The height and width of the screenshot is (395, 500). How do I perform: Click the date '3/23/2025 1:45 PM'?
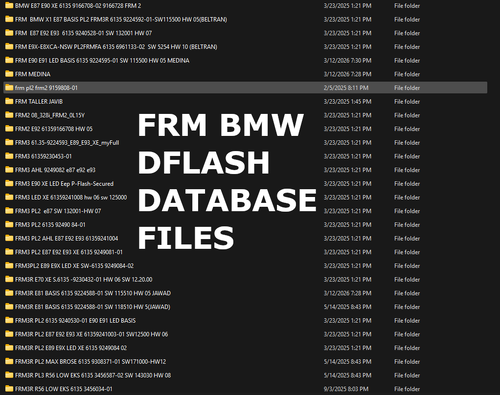pos(348,101)
